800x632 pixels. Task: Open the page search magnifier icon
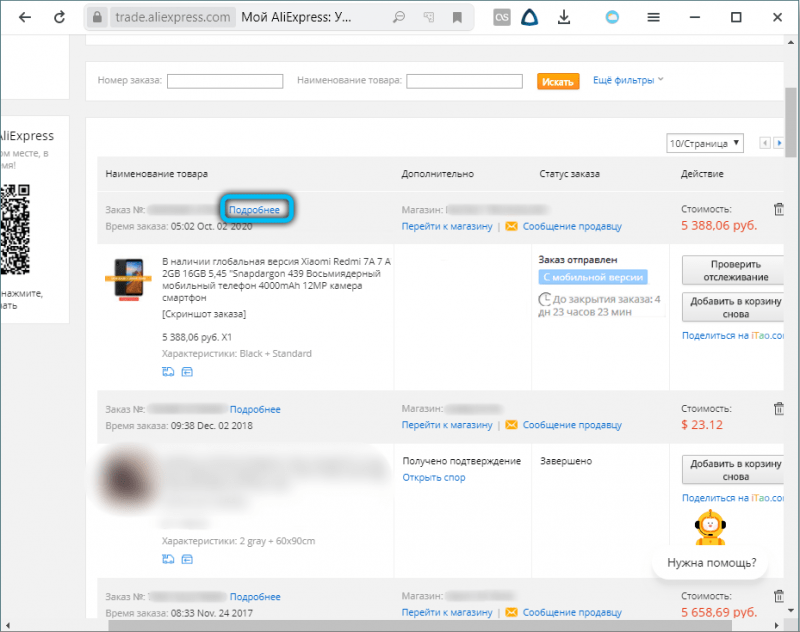coord(399,17)
